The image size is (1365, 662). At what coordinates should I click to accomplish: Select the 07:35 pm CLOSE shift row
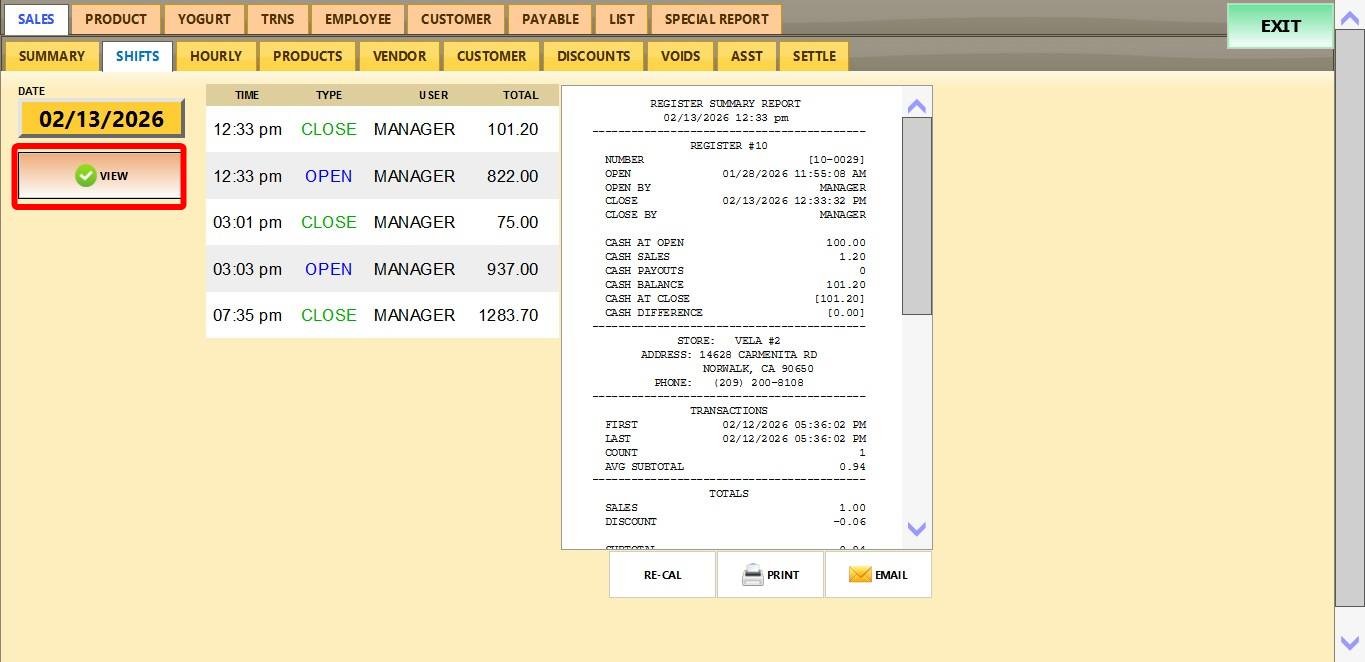(x=381, y=315)
